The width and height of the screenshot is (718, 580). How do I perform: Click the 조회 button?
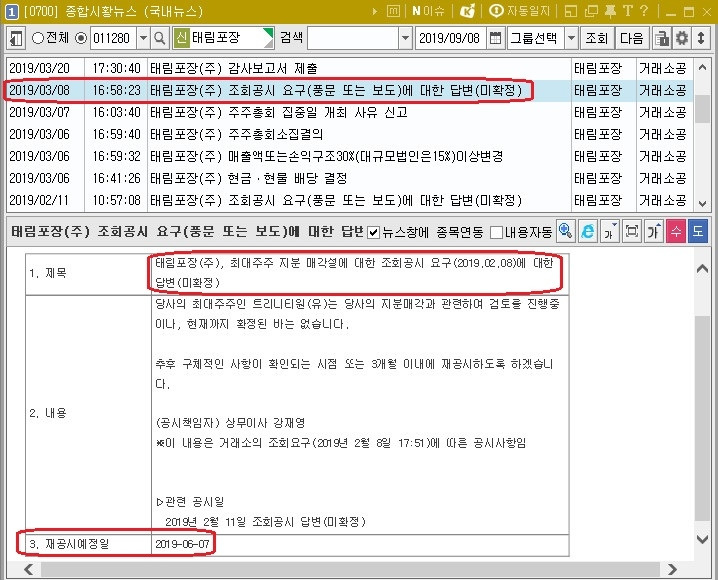coord(597,38)
